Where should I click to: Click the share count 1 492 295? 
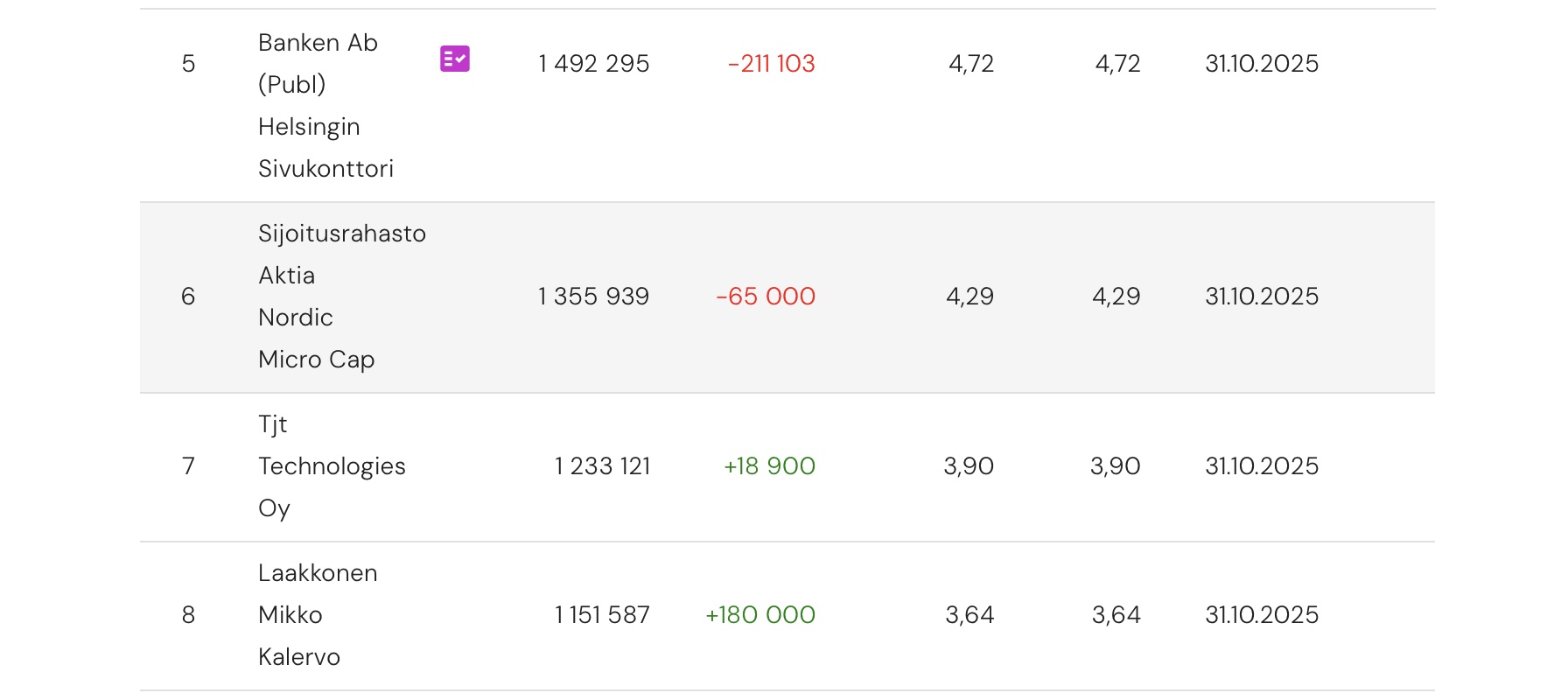[593, 64]
